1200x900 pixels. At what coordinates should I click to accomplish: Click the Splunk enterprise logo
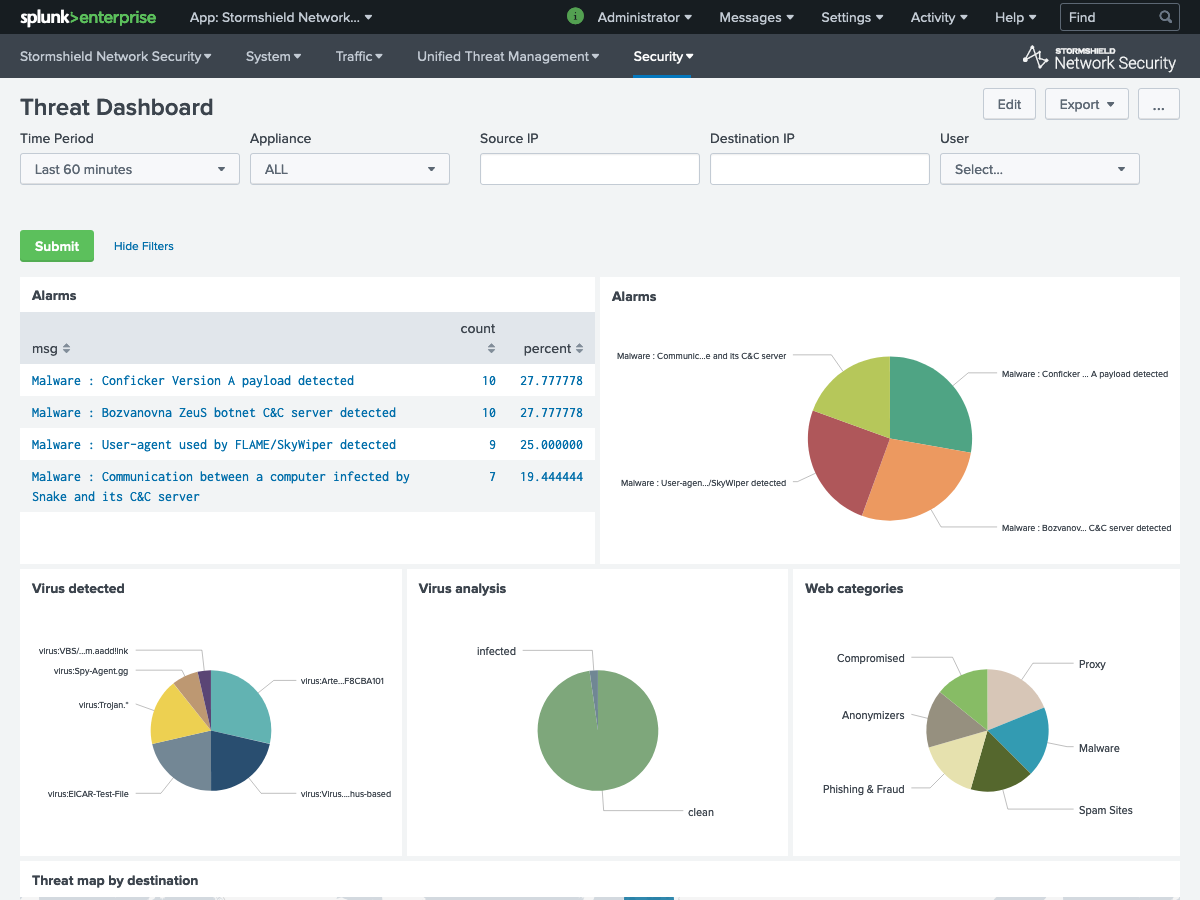(x=87, y=17)
